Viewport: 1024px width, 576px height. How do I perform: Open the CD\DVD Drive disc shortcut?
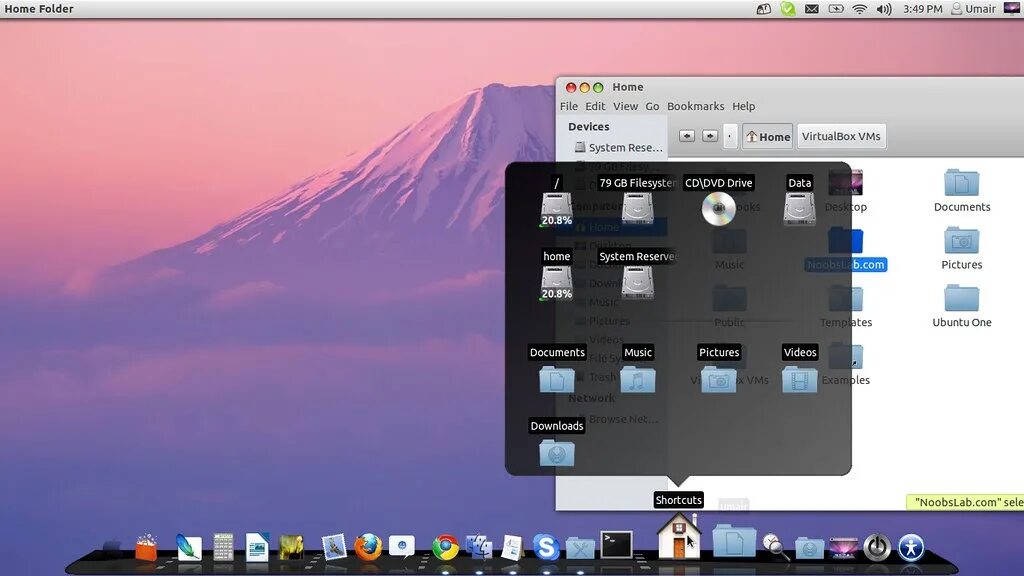coord(718,209)
